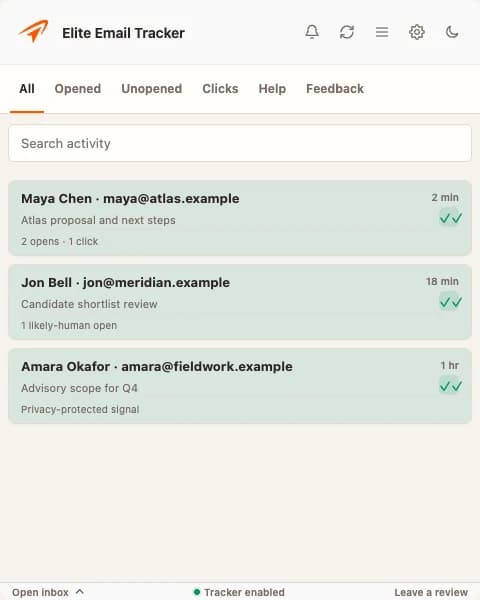Click double-check icon on Amara Okafor email
Screen dimensions: 480x600
click(451, 386)
